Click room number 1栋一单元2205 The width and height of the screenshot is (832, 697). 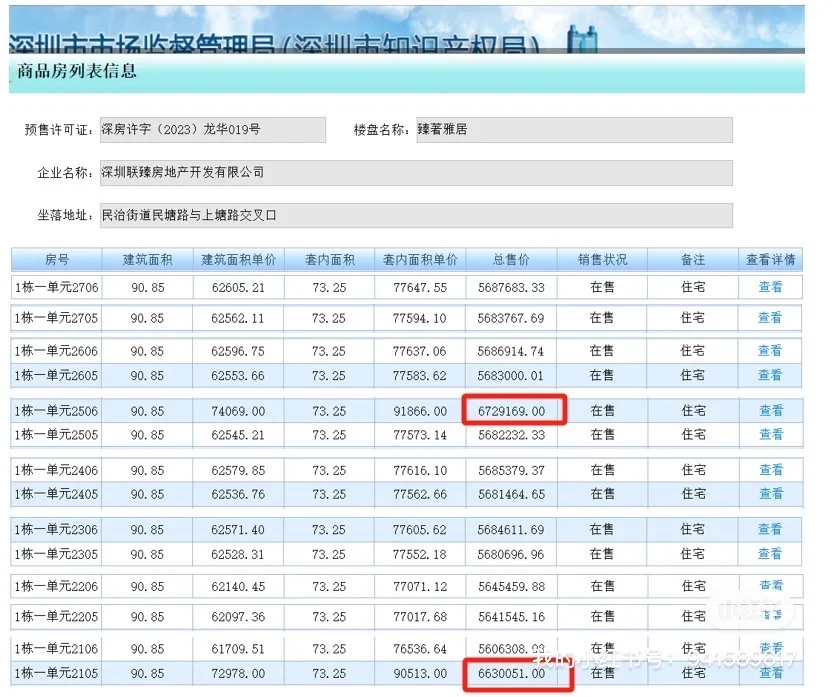56,617
